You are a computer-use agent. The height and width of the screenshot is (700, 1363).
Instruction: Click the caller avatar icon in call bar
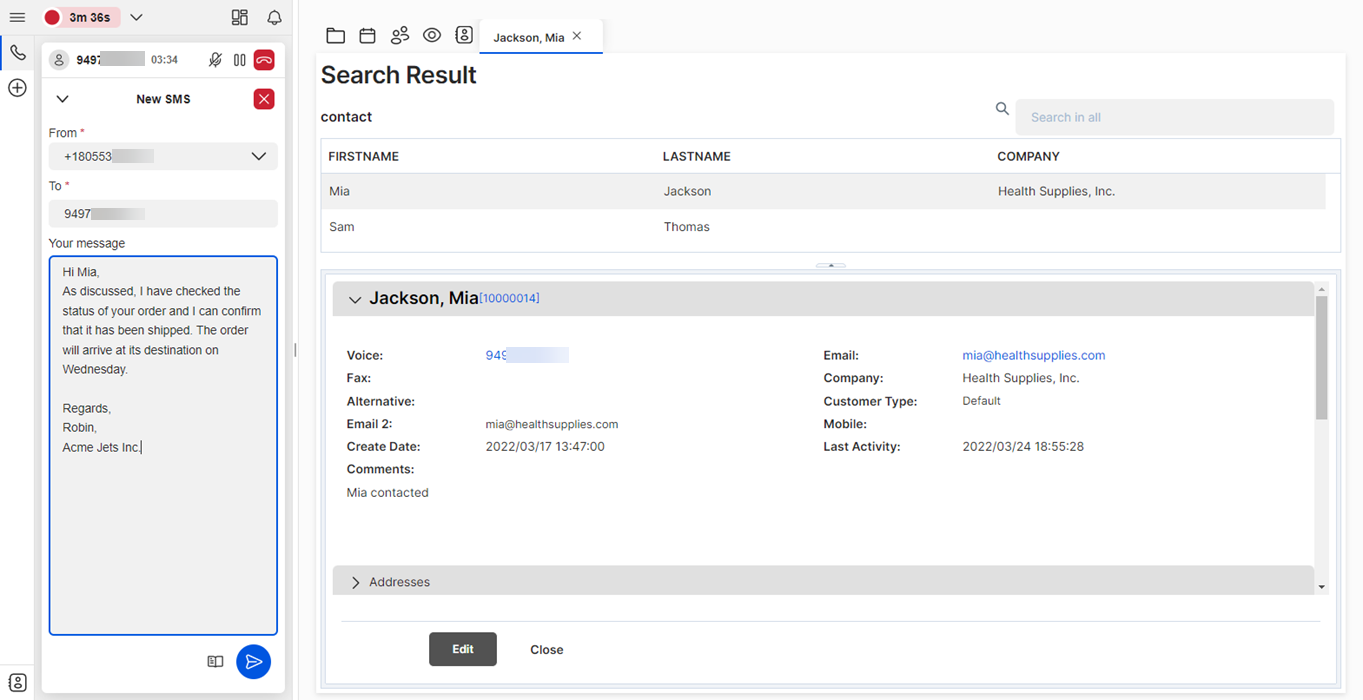(x=59, y=60)
